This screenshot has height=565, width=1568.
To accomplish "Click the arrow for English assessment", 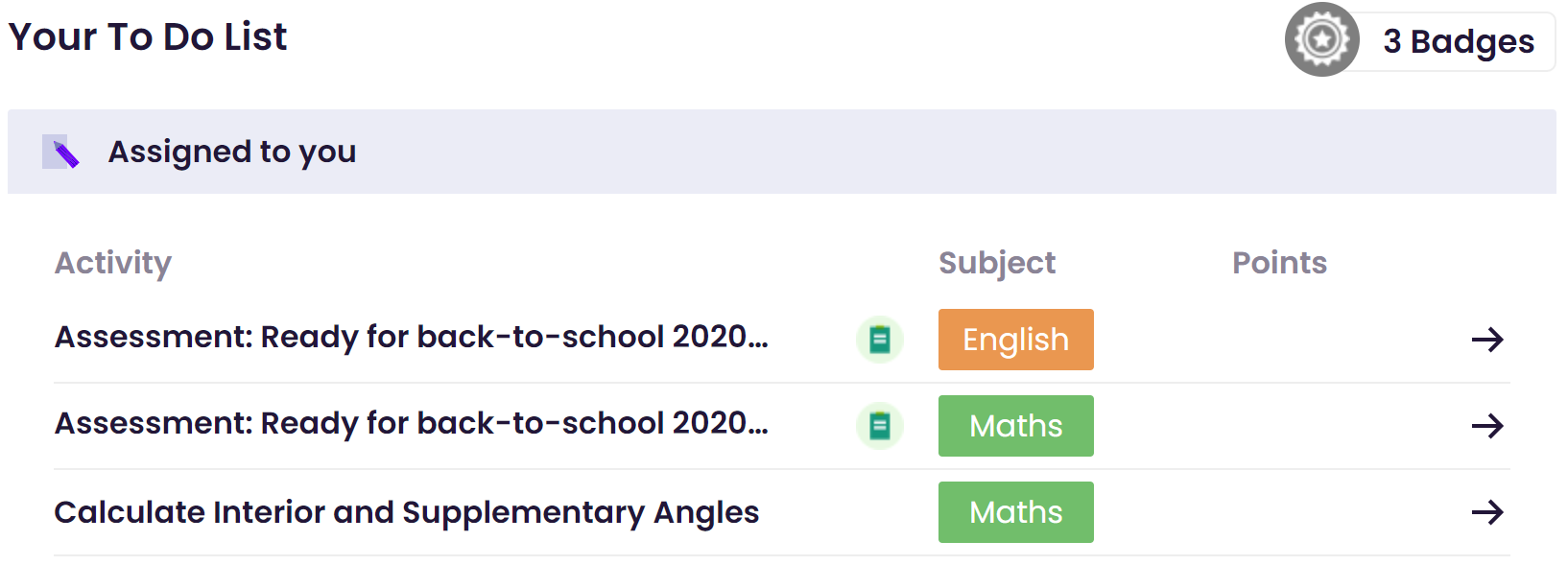I will click(1487, 340).
